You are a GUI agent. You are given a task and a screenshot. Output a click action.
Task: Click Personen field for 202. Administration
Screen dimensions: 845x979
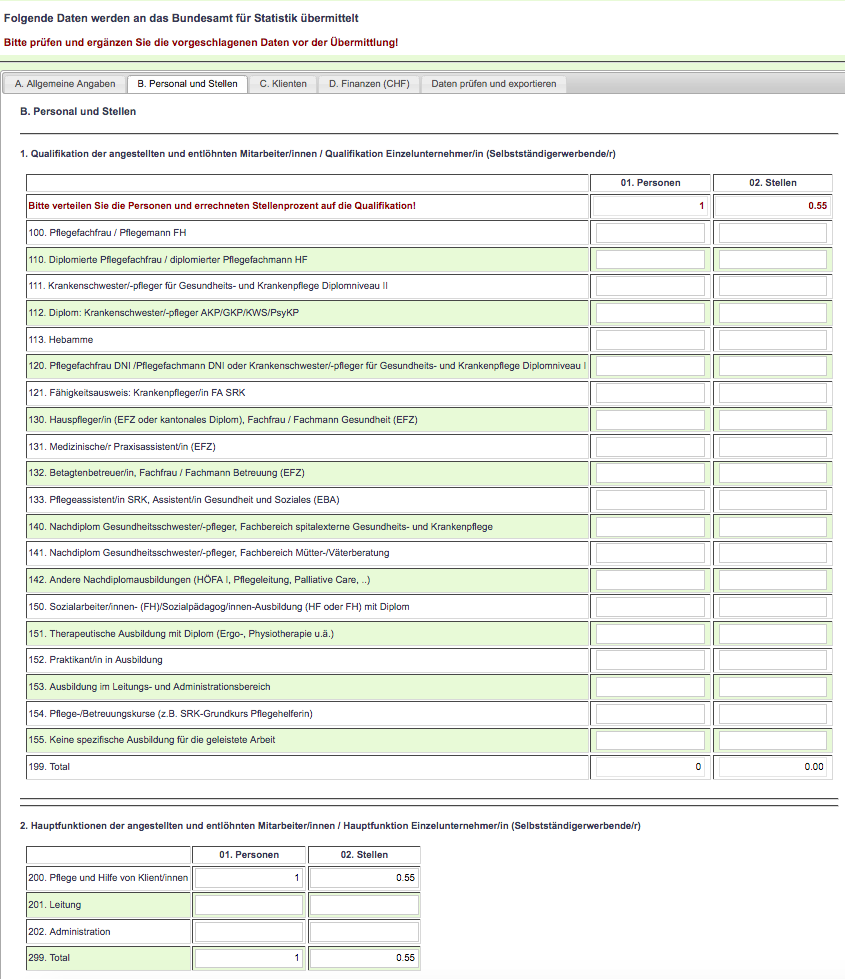pos(248,932)
